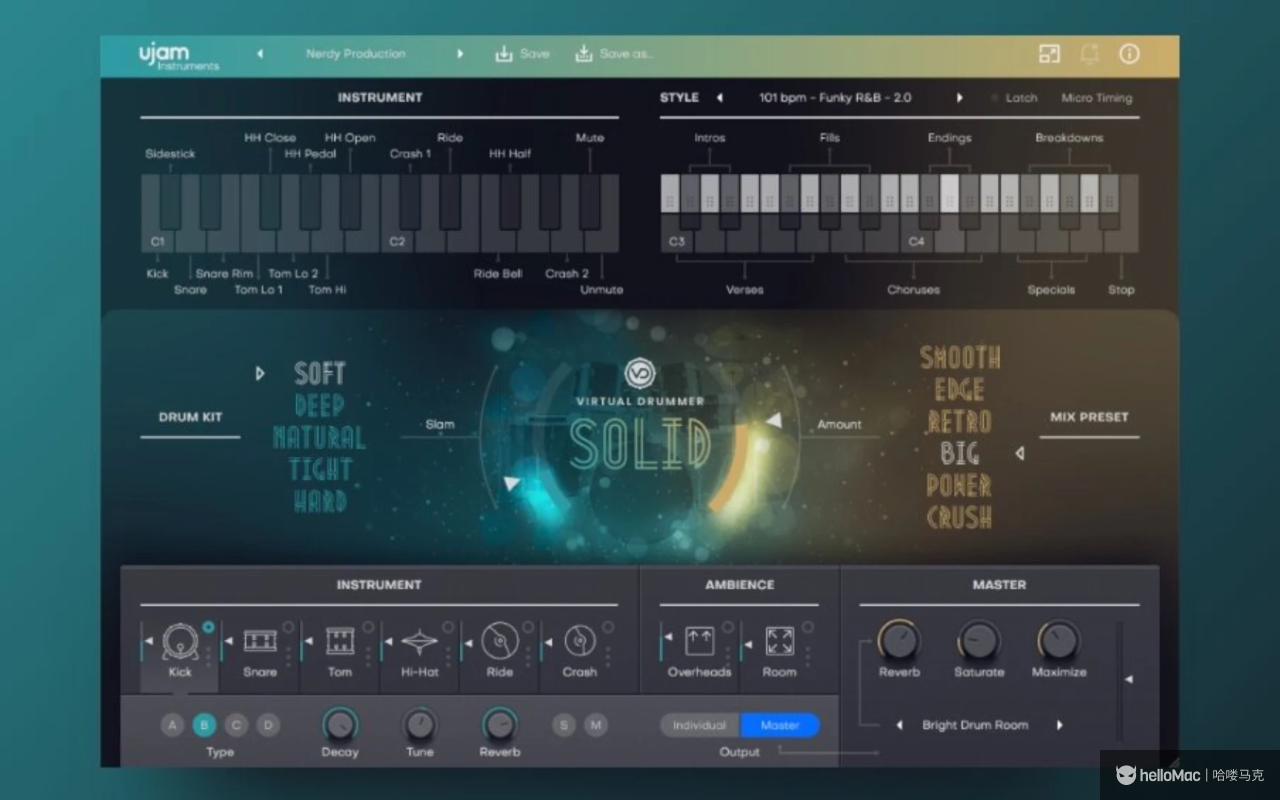Screen dimensions: 1280x800
Task: Toggle the Crash power indicator
Action: point(608,627)
